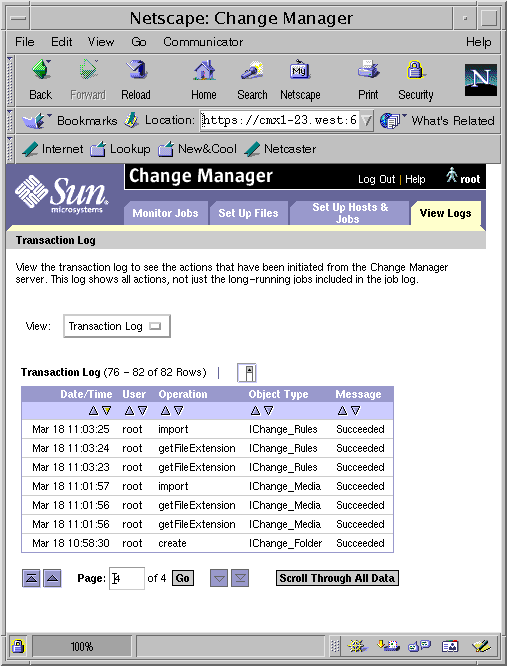Screen dimensions: 507x666
Task: Click the Help link in Change Manager banner
Action: (x=415, y=179)
